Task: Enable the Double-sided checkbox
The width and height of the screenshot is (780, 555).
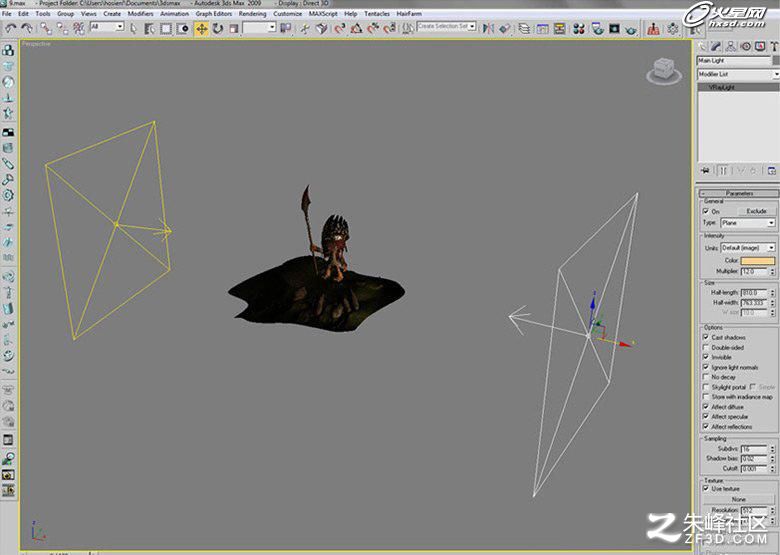Action: pyautogui.click(x=705, y=347)
